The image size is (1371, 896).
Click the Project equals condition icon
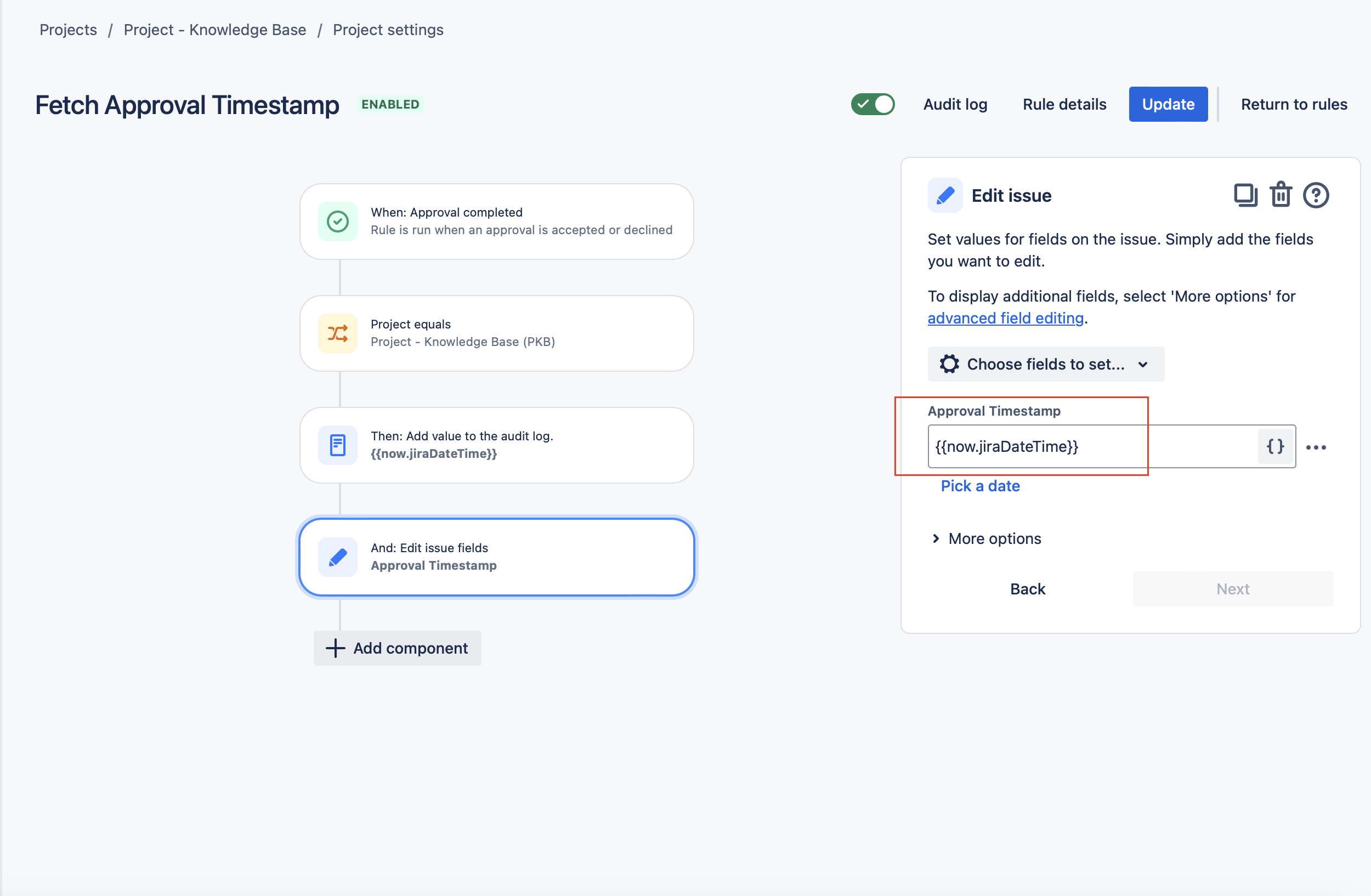click(x=338, y=333)
